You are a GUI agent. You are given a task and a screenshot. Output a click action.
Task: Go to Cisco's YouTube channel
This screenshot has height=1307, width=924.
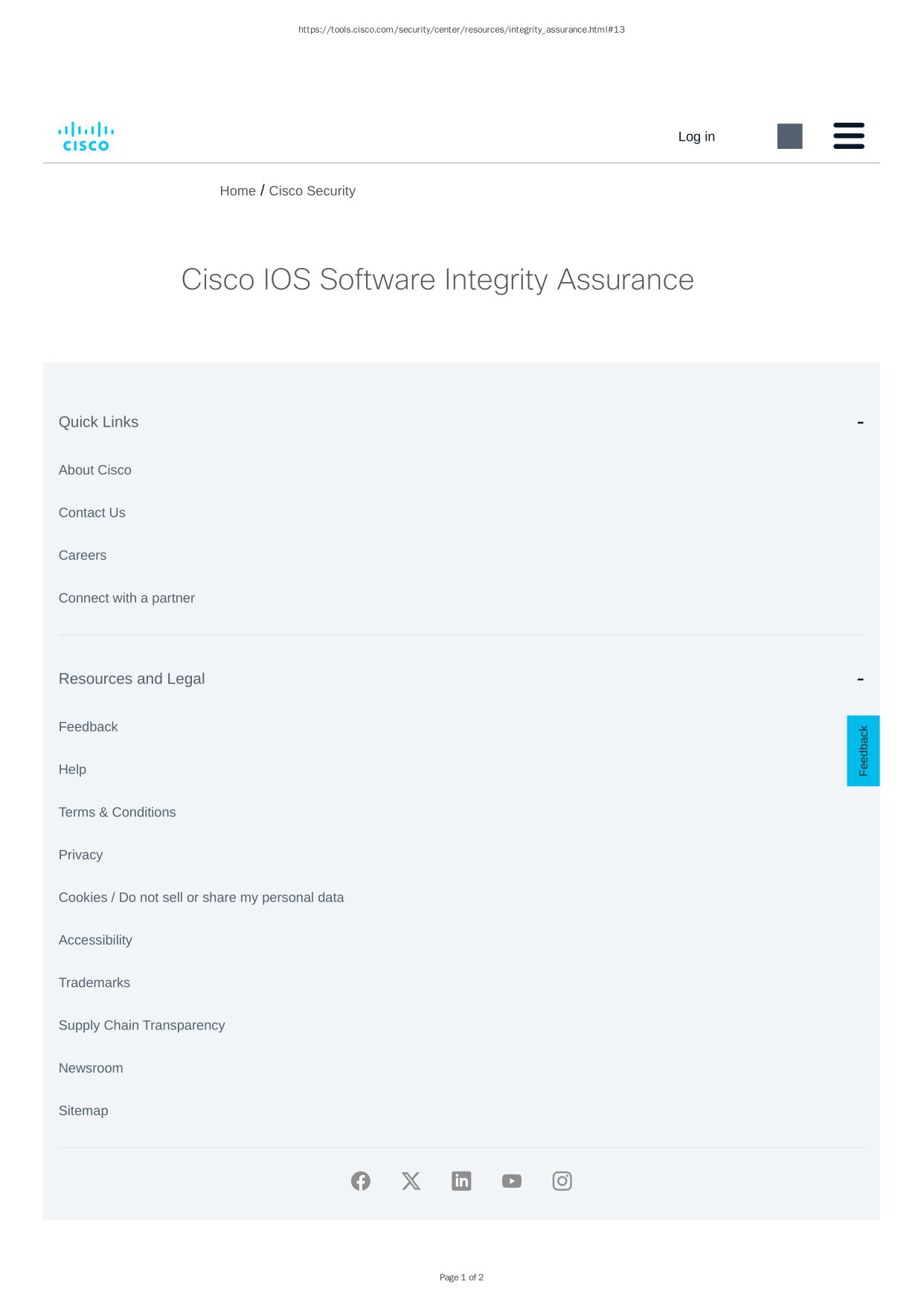pyautogui.click(x=512, y=1181)
